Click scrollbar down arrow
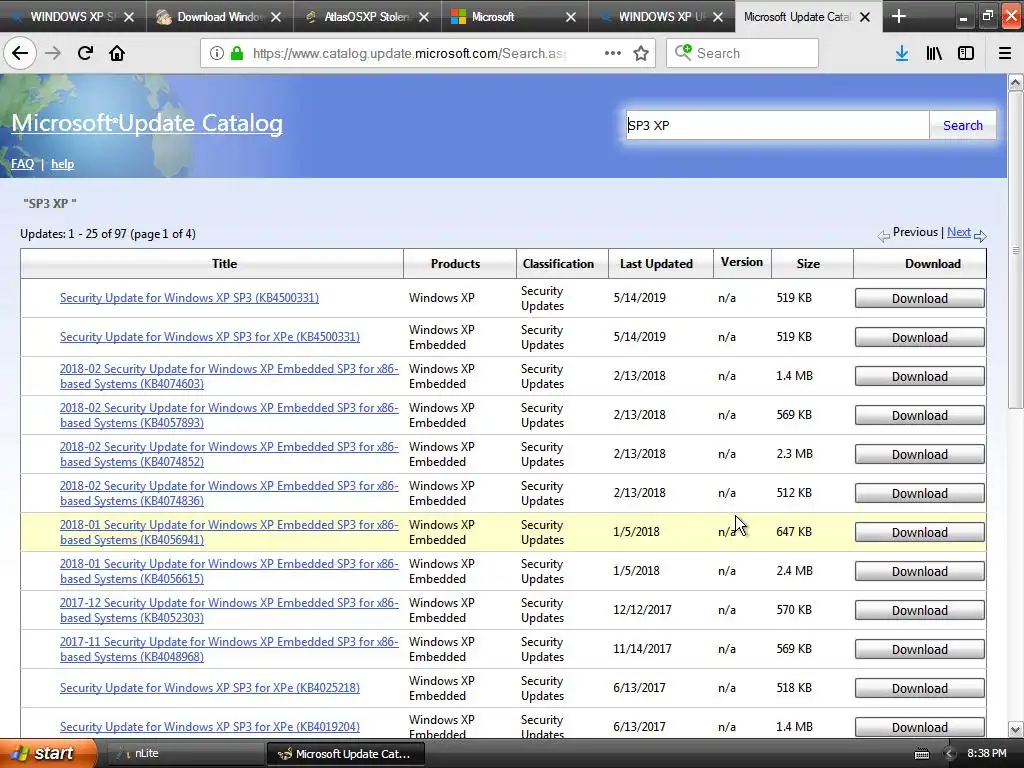The height and width of the screenshot is (768, 1024). [x=1016, y=729]
